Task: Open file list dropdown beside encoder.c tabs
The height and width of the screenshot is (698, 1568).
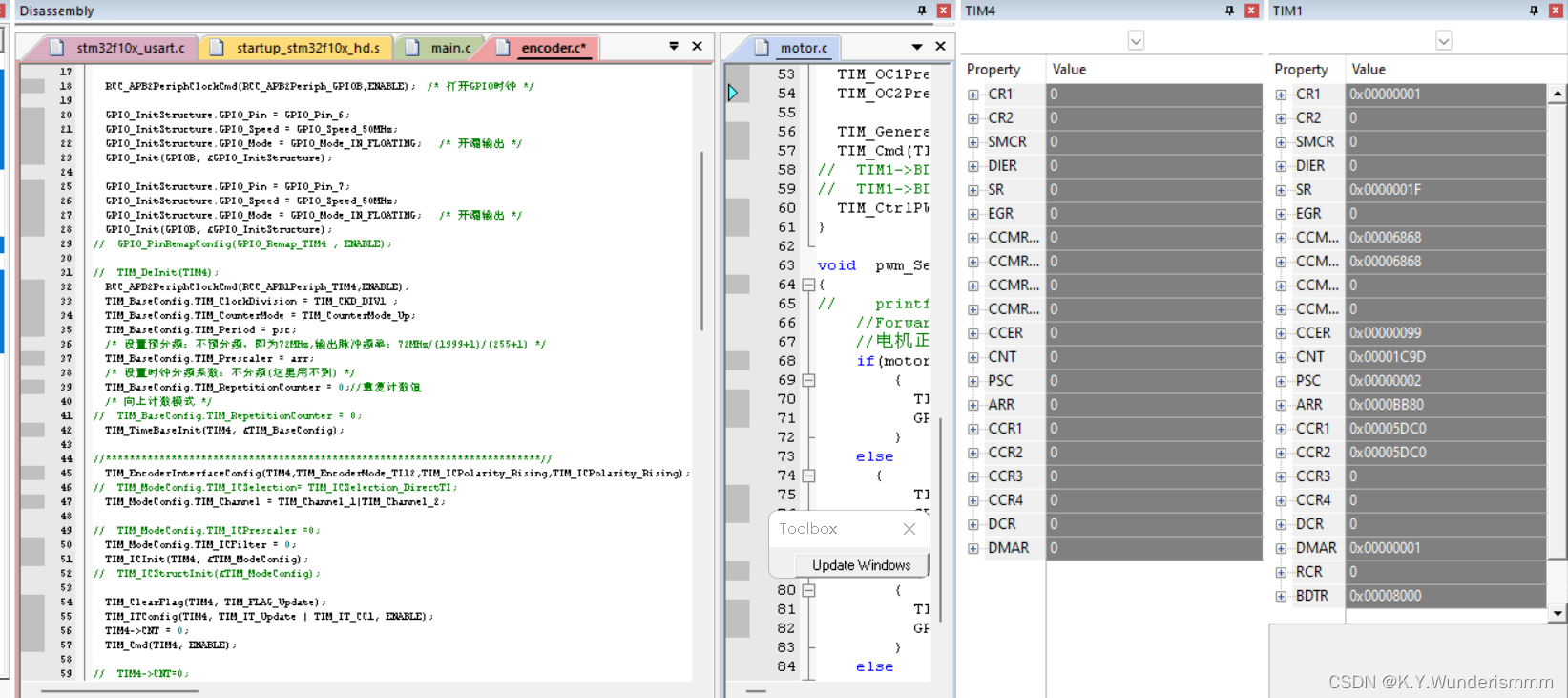Action: (x=674, y=46)
